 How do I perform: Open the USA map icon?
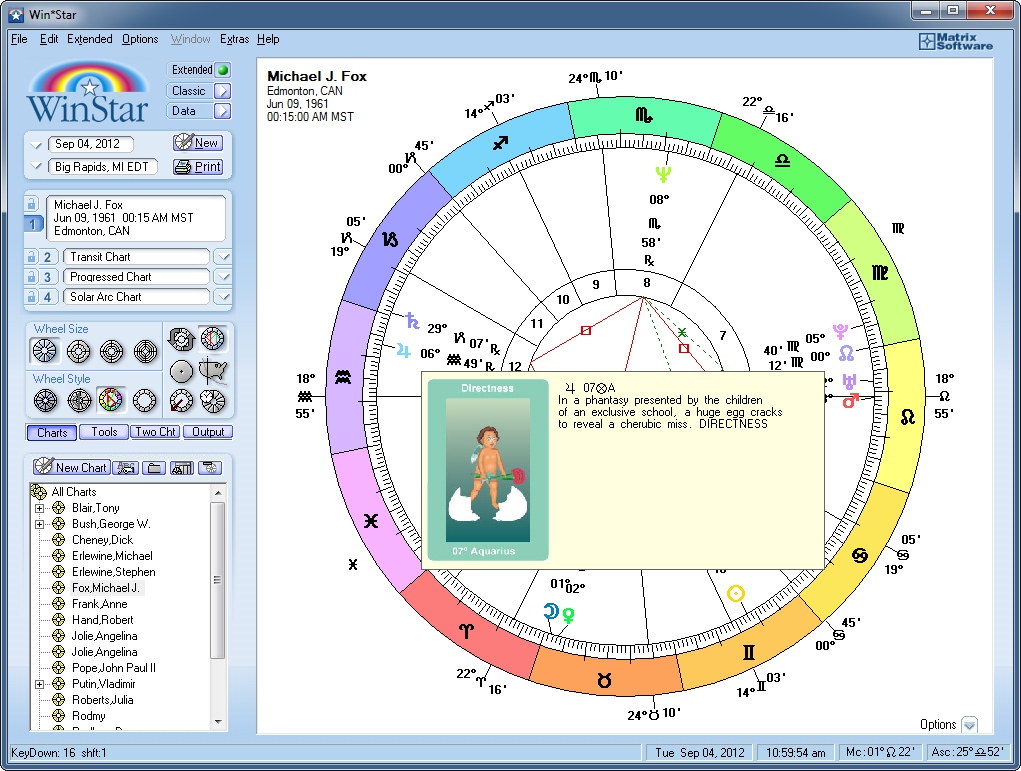(x=213, y=371)
